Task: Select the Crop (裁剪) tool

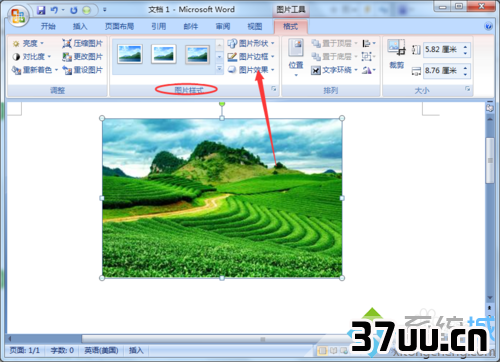Action: click(x=396, y=54)
